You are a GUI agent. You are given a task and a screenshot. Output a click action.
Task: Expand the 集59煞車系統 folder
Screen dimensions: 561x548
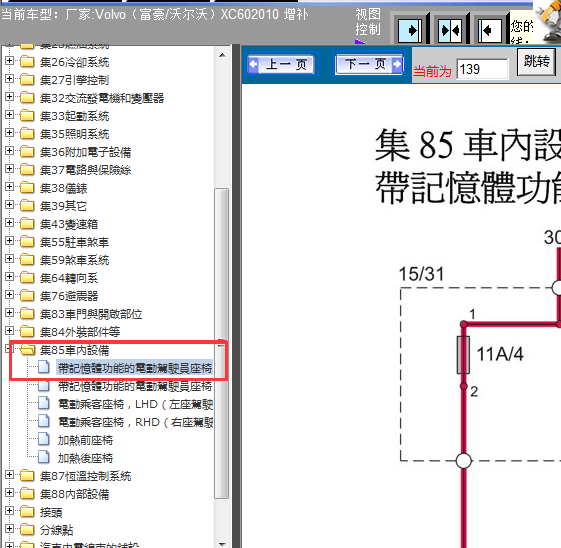(x=9, y=259)
